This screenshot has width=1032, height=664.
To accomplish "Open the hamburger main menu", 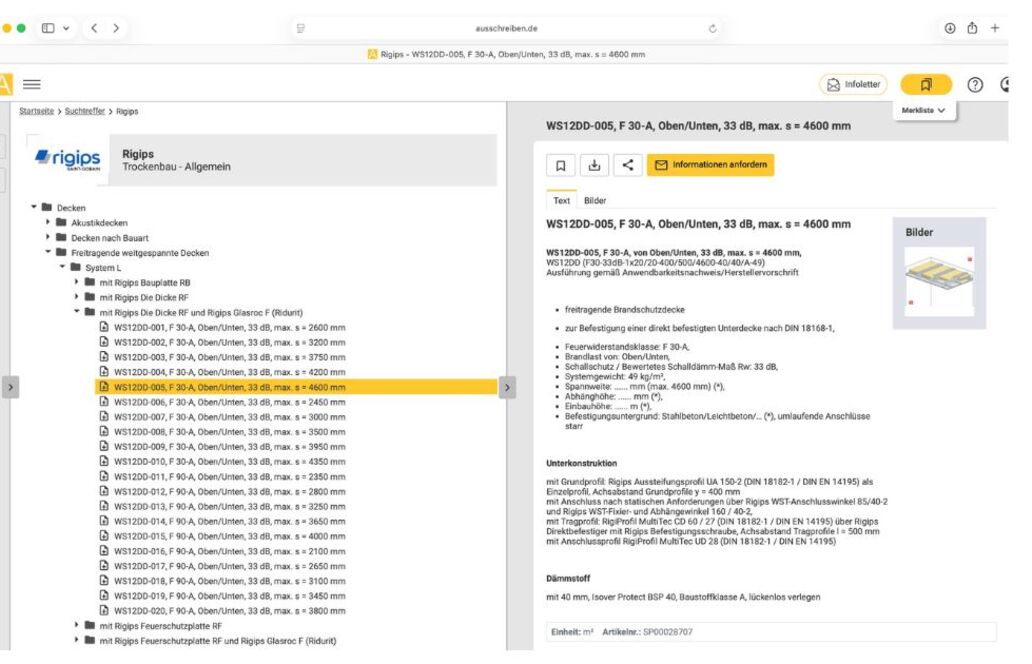I will [x=32, y=84].
